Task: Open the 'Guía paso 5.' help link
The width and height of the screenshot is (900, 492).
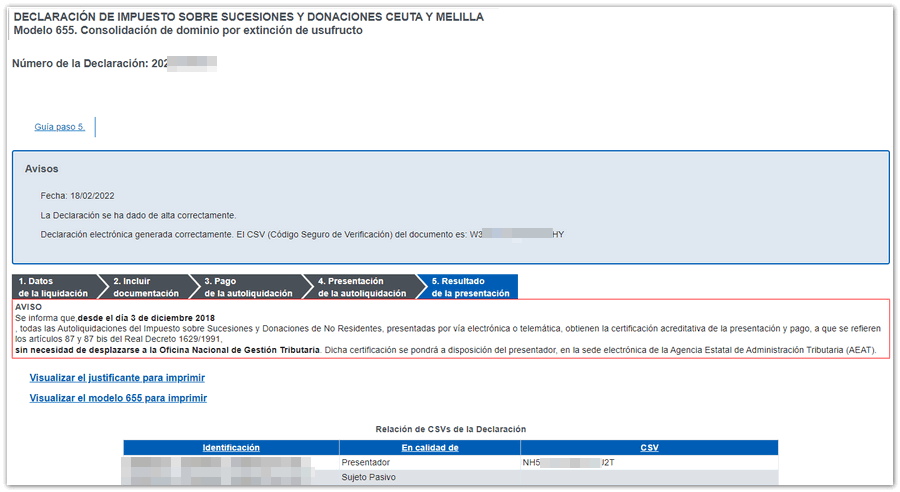Action: point(59,127)
